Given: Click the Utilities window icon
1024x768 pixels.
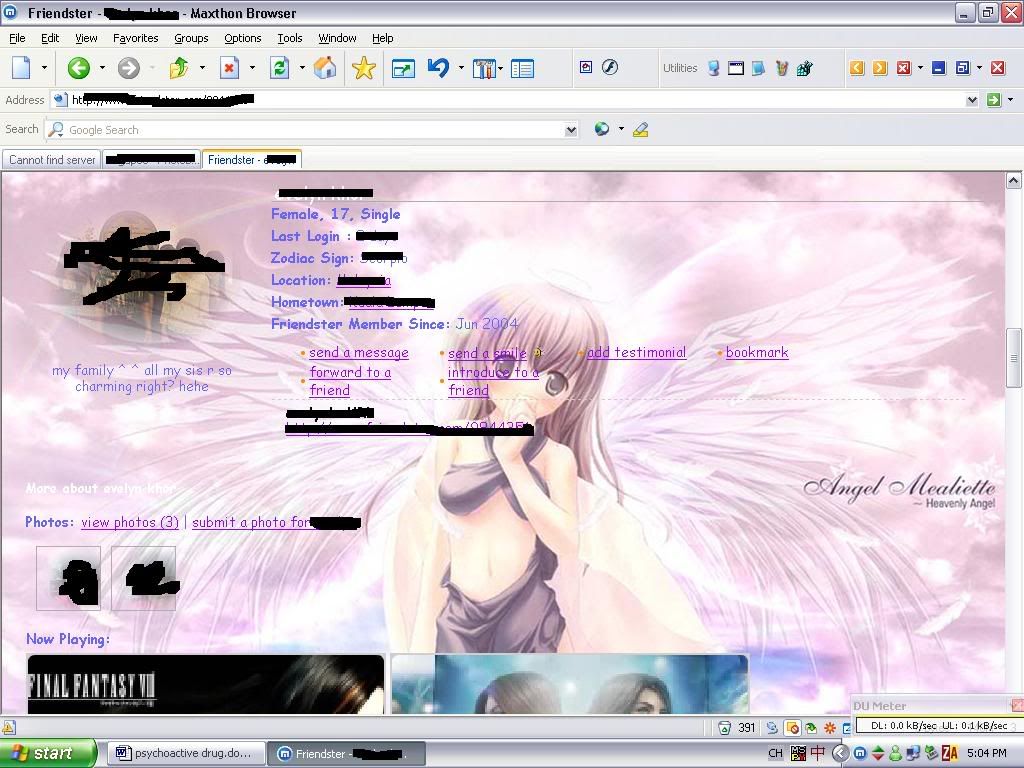Looking at the screenshot, I should click(736, 68).
